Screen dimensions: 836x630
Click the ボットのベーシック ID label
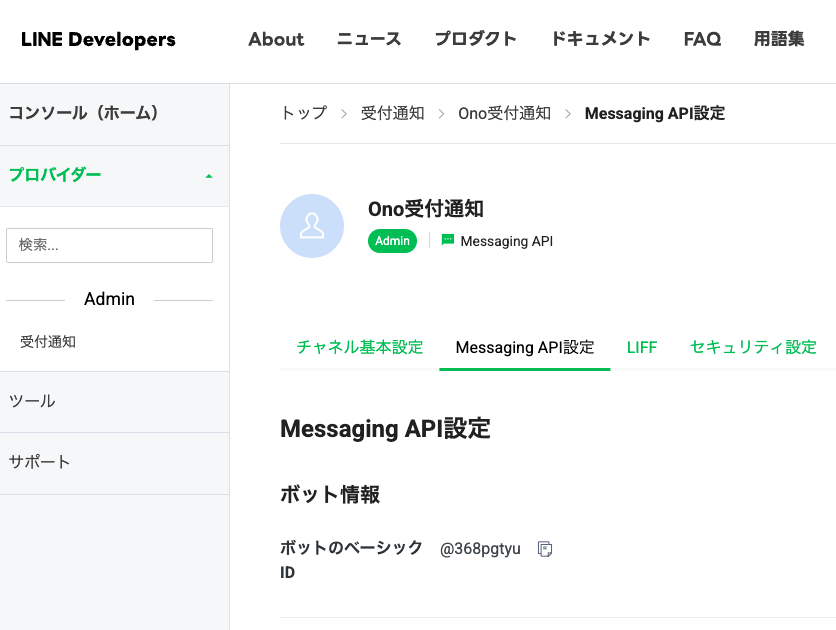[x=351, y=560]
